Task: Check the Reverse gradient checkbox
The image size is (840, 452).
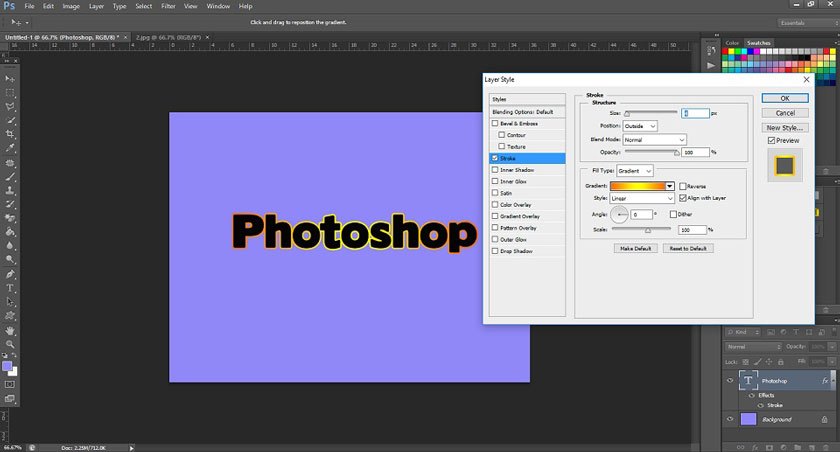Action: (682, 186)
